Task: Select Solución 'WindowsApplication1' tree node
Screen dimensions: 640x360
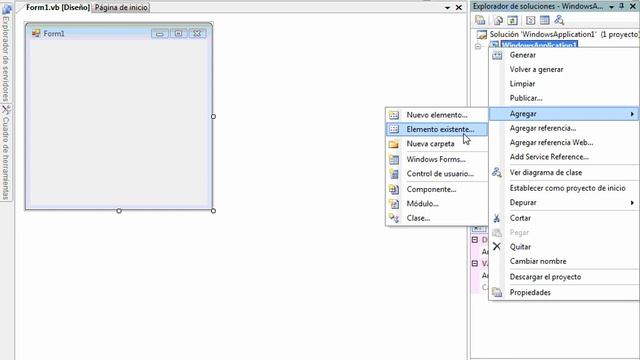Action: coord(564,35)
